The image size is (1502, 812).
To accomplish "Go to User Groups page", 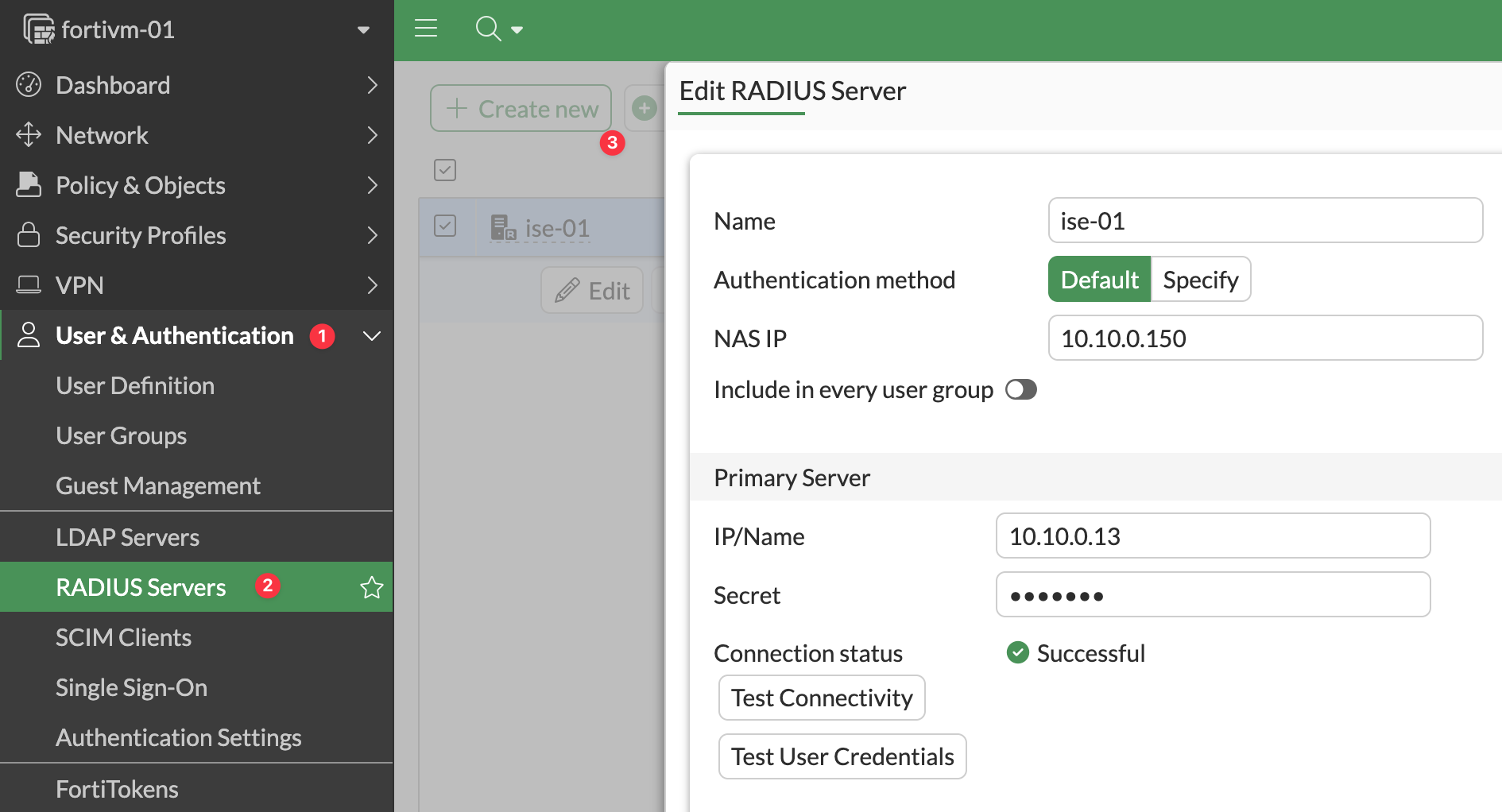I will 121,435.
